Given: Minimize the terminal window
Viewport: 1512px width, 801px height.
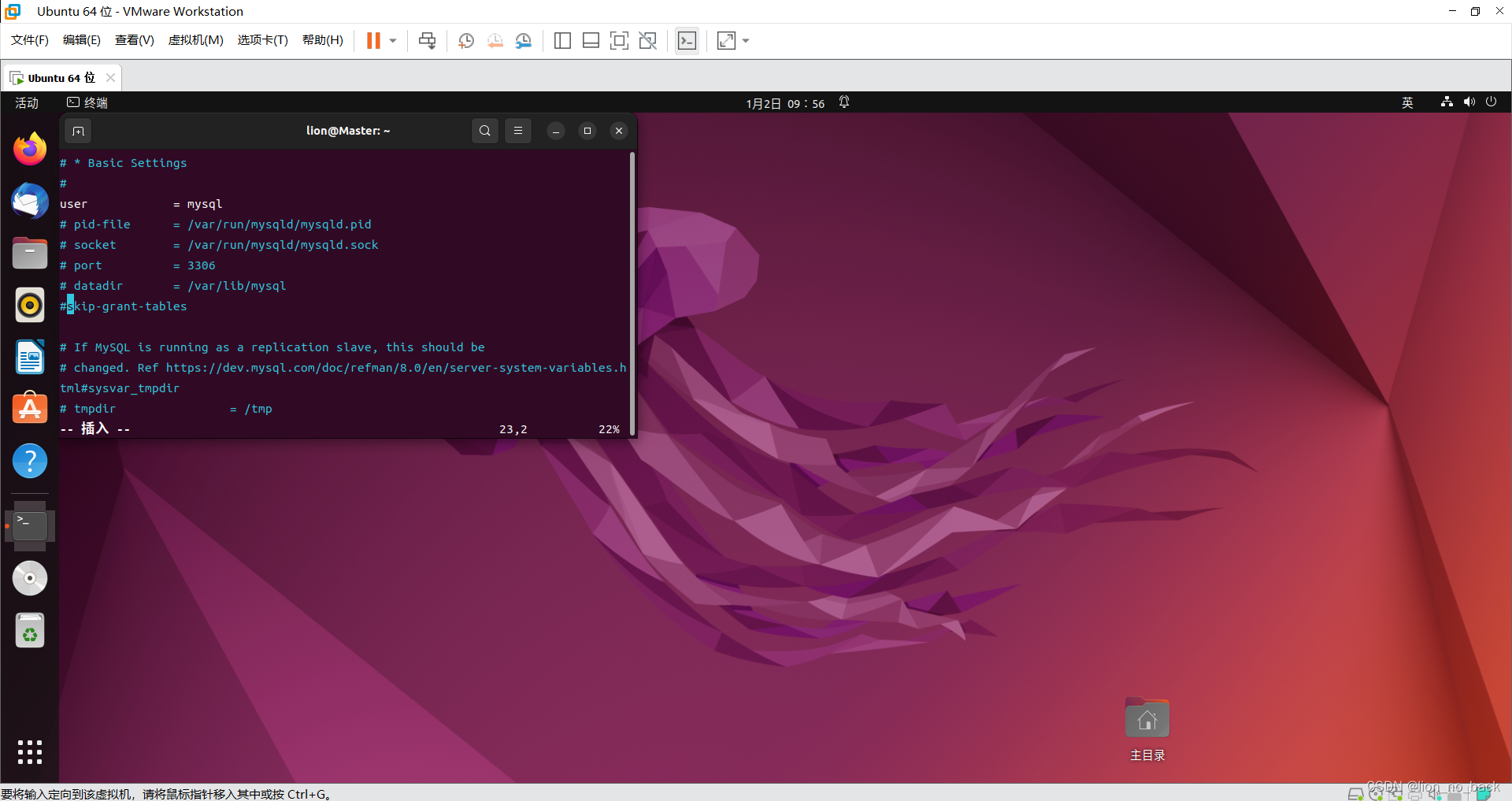Looking at the screenshot, I should [556, 131].
